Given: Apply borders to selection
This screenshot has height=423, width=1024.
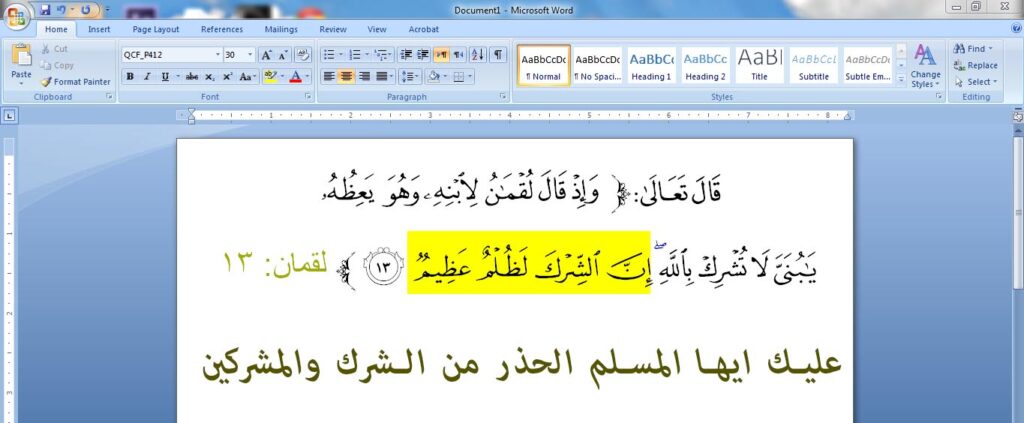Looking at the screenshot, I should [458, 76].
